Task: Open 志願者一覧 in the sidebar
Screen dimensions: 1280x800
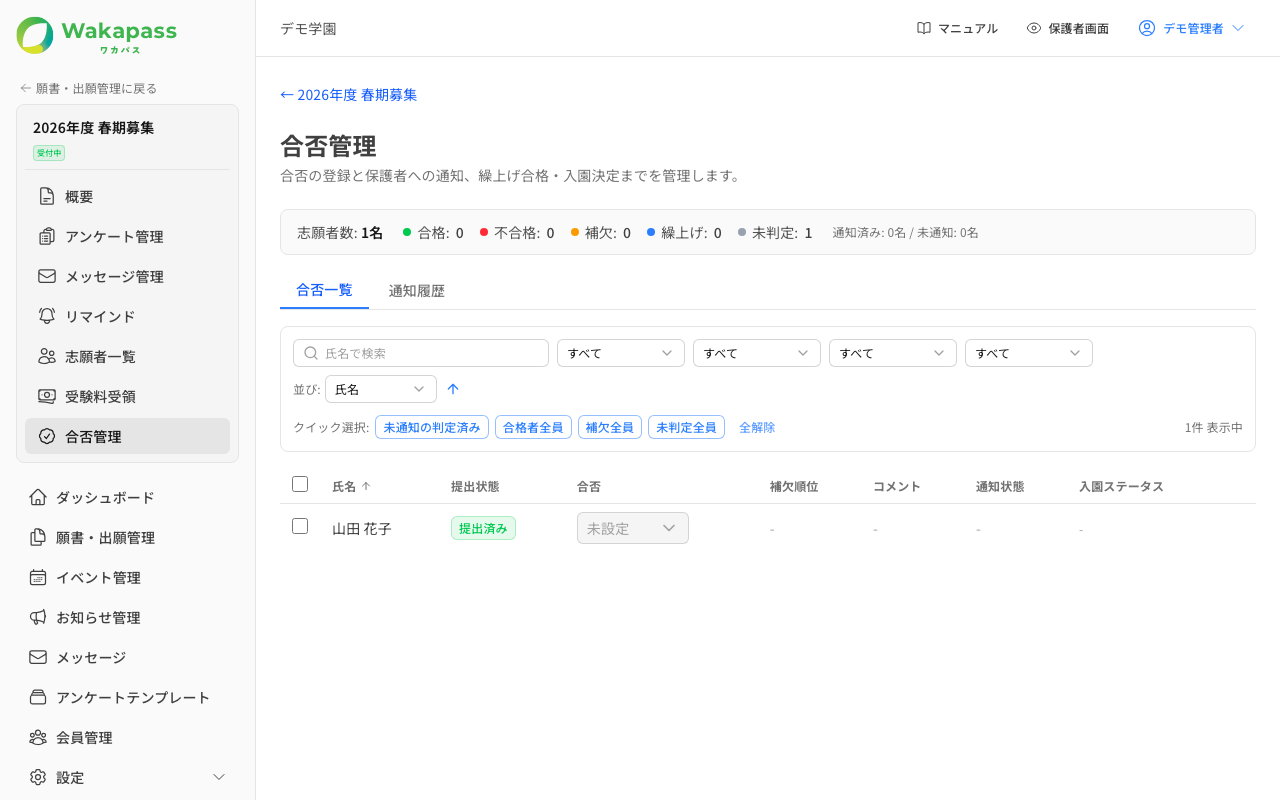Action: click(127, 356)
